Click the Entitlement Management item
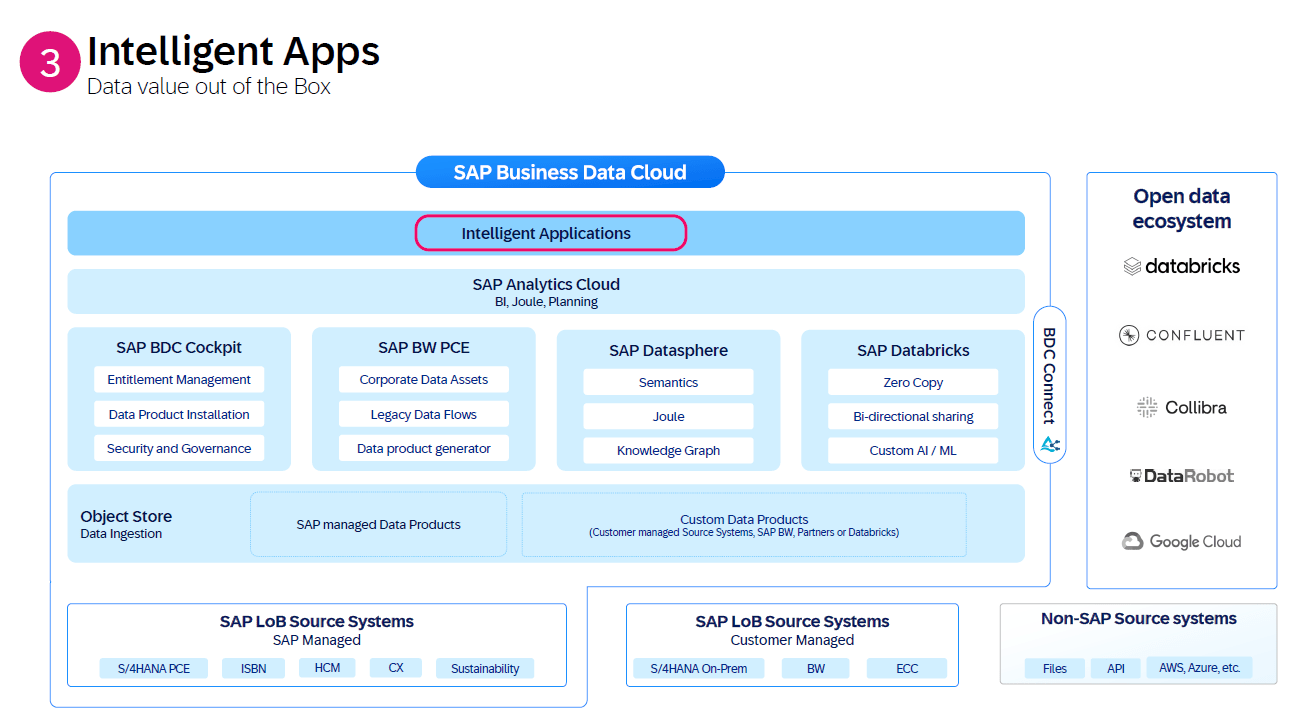 (x=178, y=379)
